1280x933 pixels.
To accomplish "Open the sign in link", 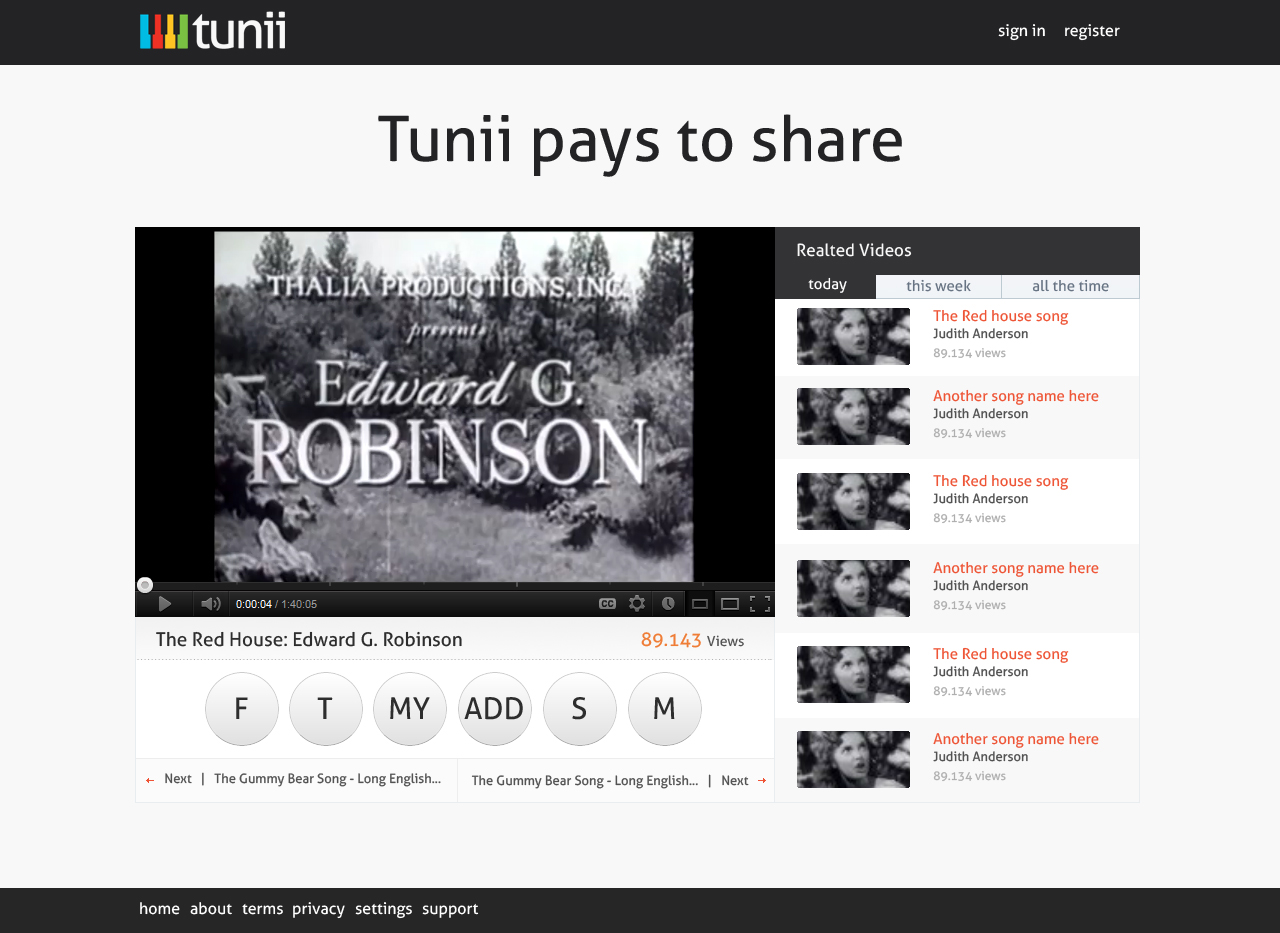I will click(1022, 31).
